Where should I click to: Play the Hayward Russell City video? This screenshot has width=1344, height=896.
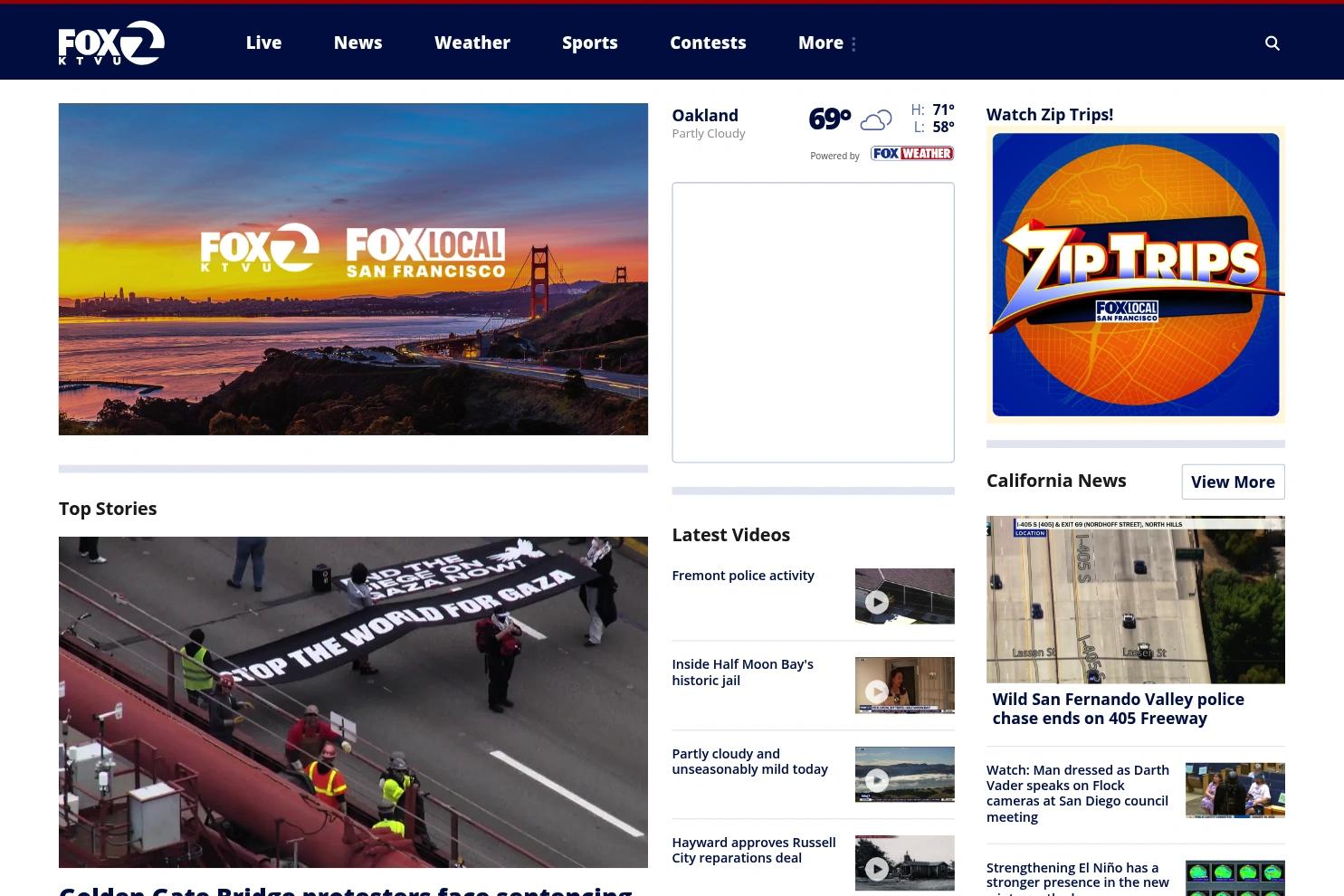(x=904, y=863)
